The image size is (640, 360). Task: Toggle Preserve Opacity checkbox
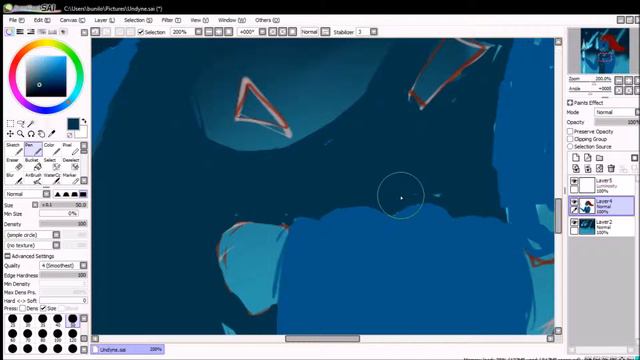(x=570, y=131)
